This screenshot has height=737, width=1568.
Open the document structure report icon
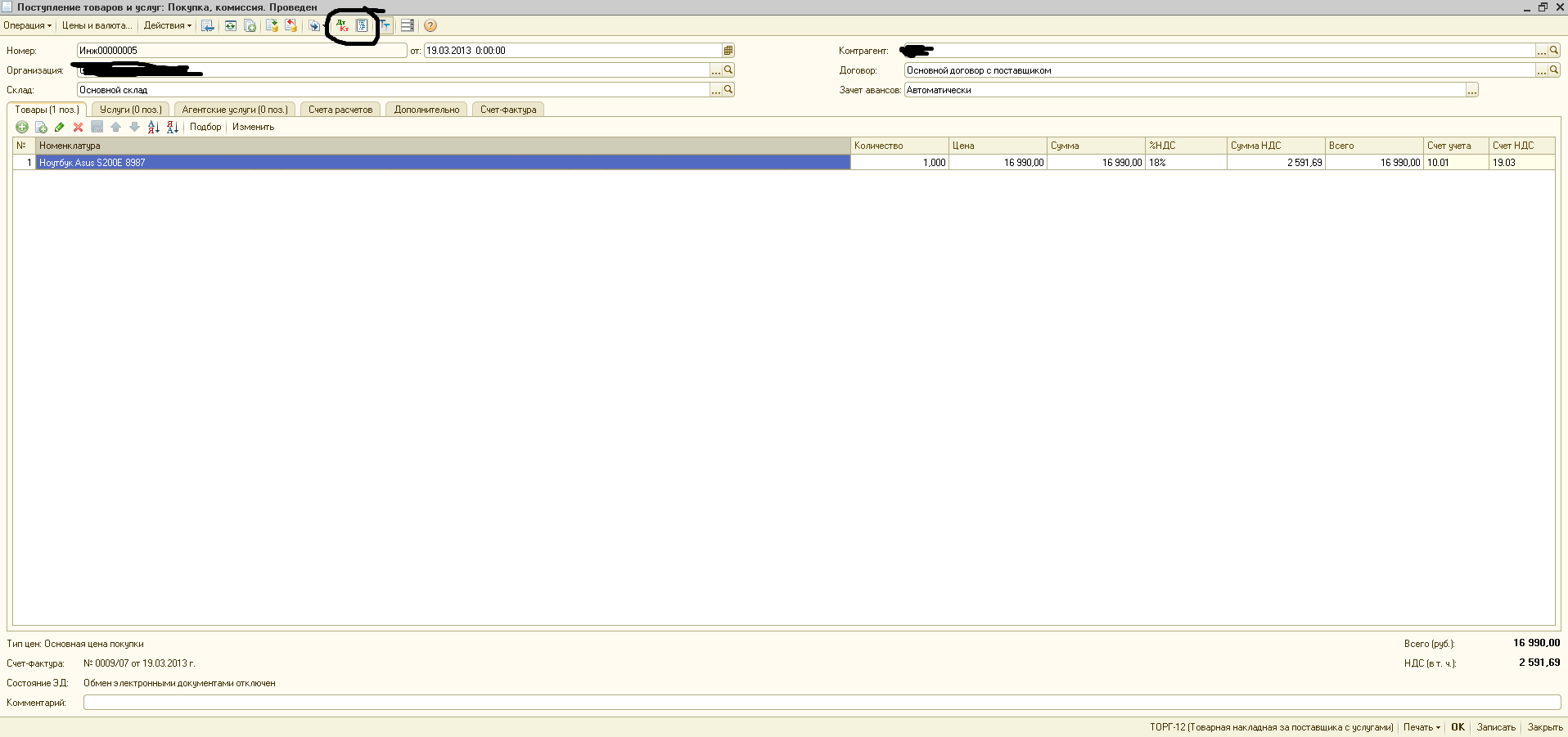pos(362,26)
